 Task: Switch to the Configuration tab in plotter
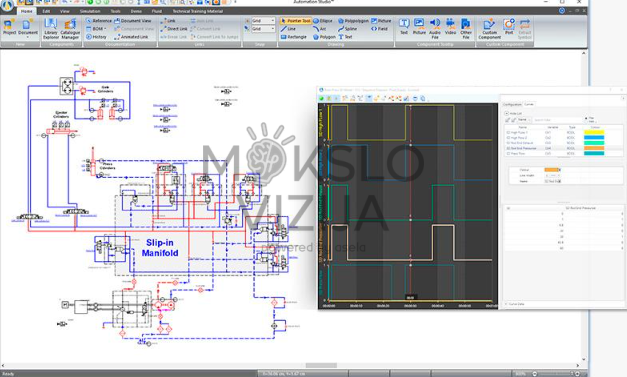coord(512,104)
